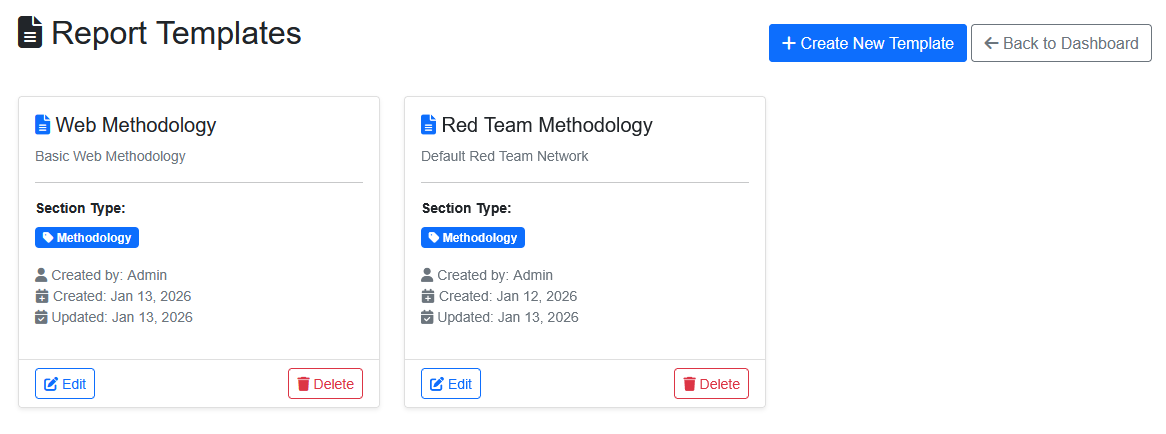The height and width of the screenshot is (434, 1166).
Task: Click the Created calendar icon for Red Team
Action: [x=427, y=296]
